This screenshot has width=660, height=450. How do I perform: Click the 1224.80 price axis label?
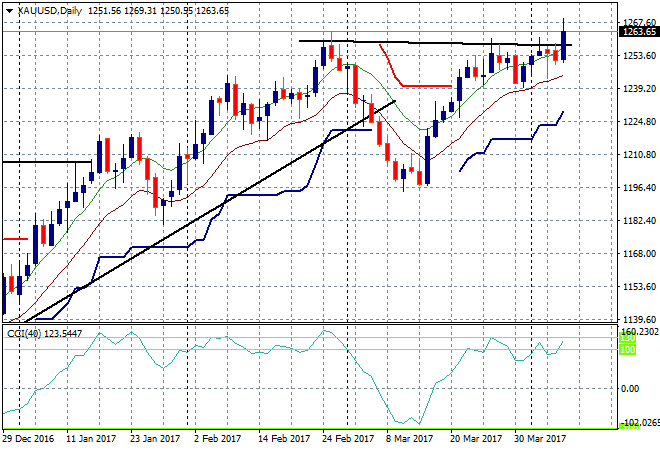(x=639, y=122)
